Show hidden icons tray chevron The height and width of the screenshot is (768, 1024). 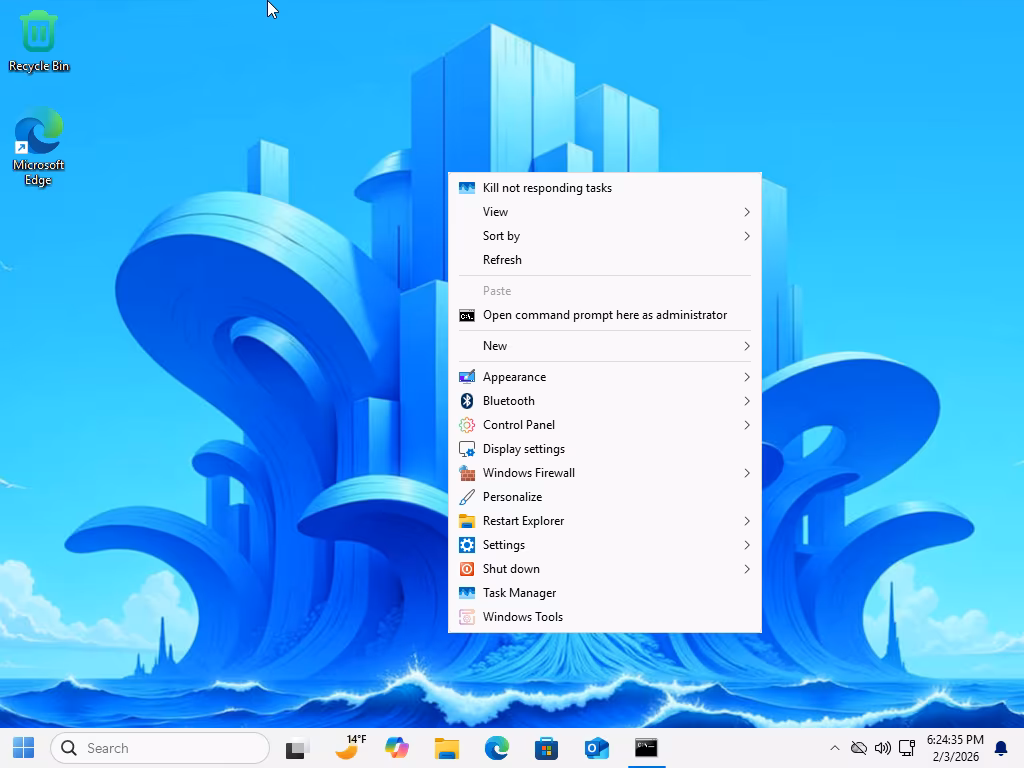835,748
